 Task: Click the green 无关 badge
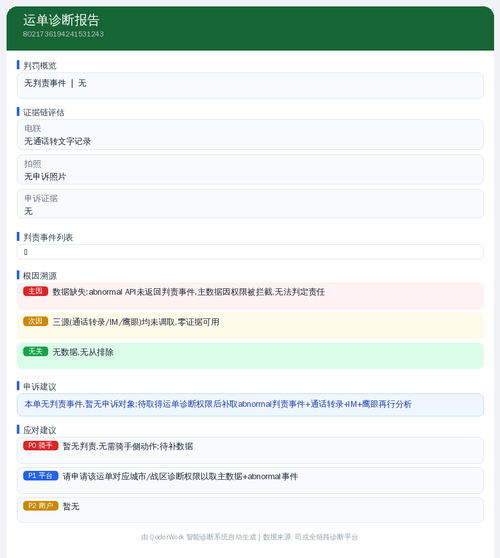[36, 352]
